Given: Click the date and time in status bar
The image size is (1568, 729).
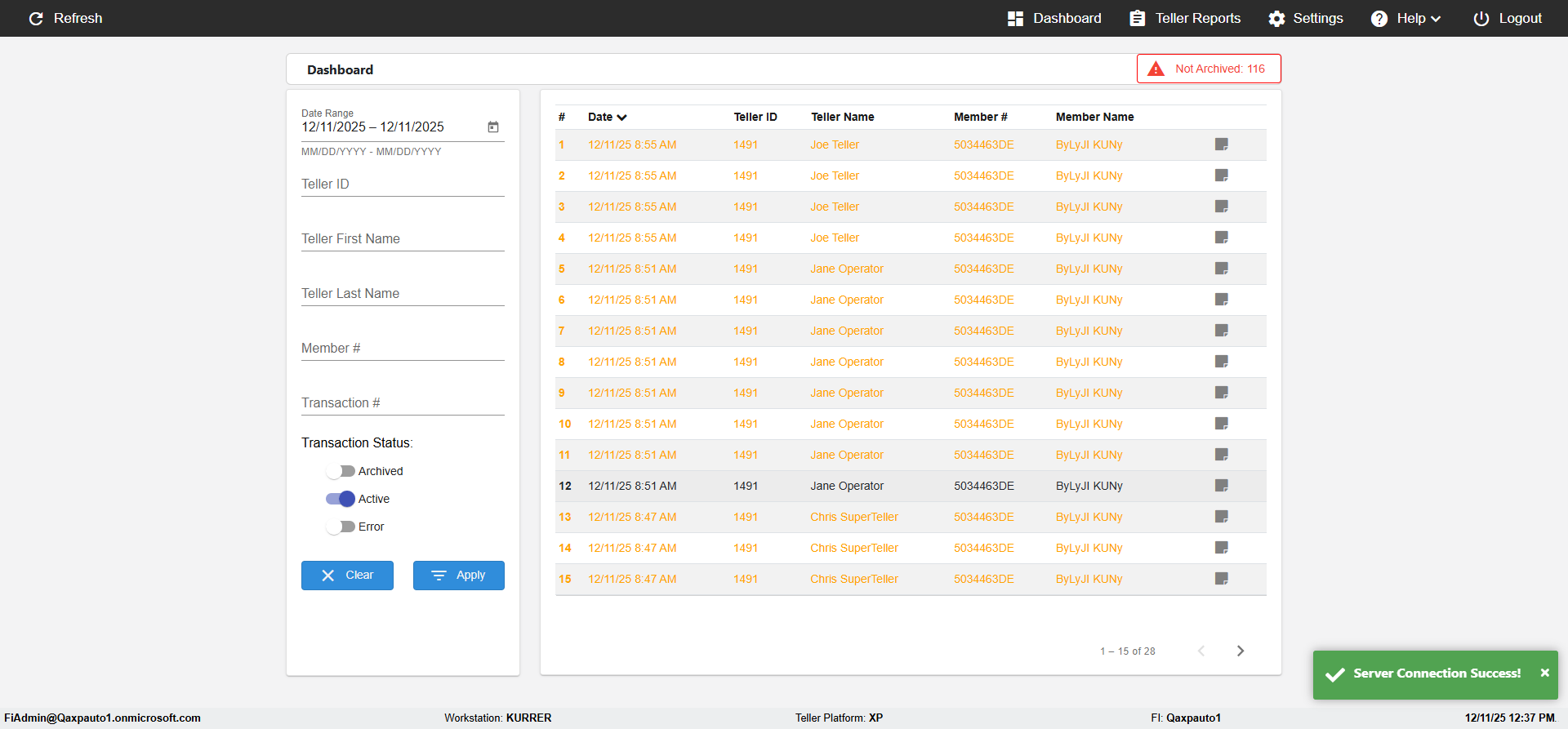Looking at the screenshot, I should point(1510,718).
